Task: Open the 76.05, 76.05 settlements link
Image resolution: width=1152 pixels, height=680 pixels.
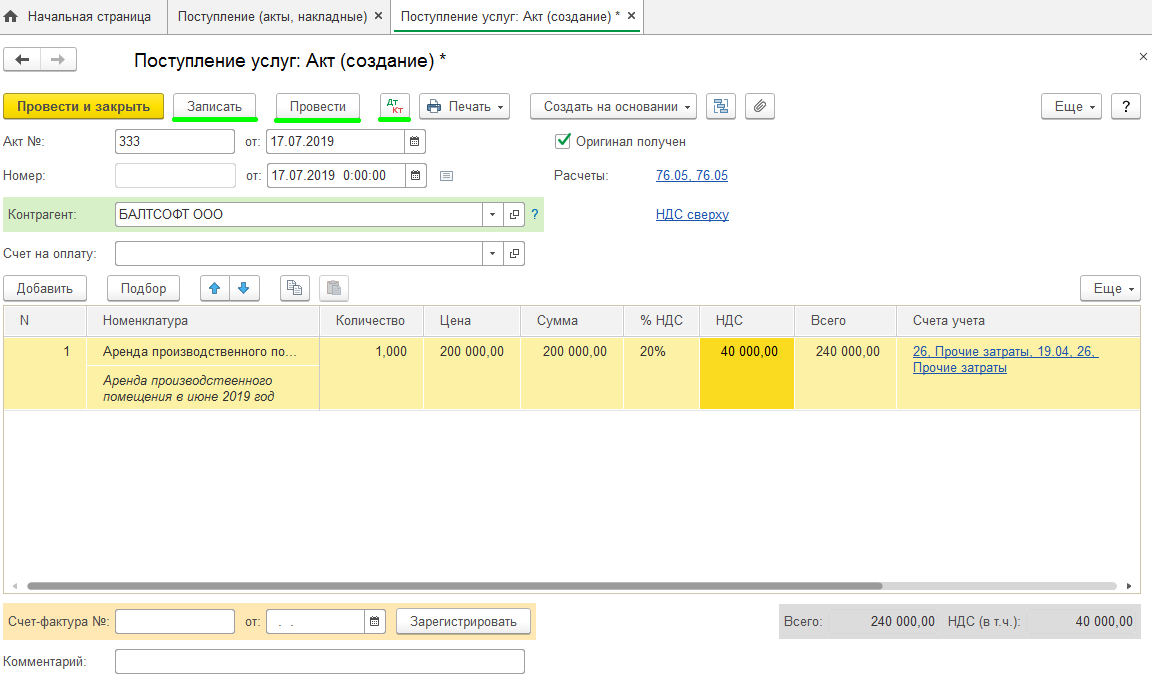Action: pyautogui.click(x=692, y=176)
